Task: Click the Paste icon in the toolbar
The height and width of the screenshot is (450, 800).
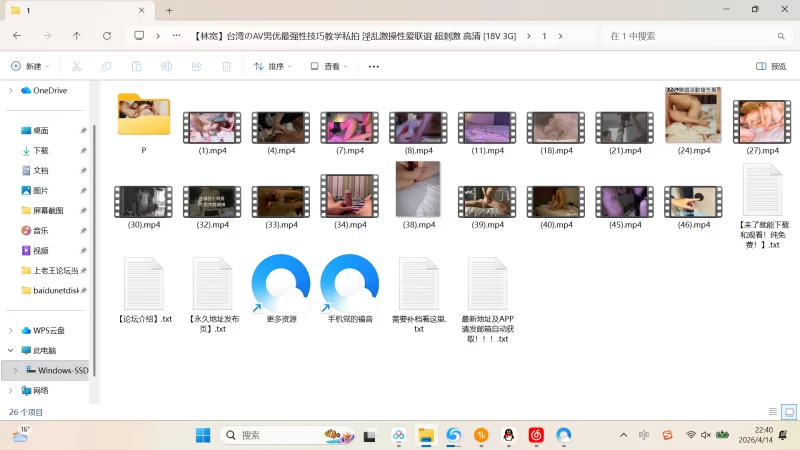Action: [x=136, y=66]
